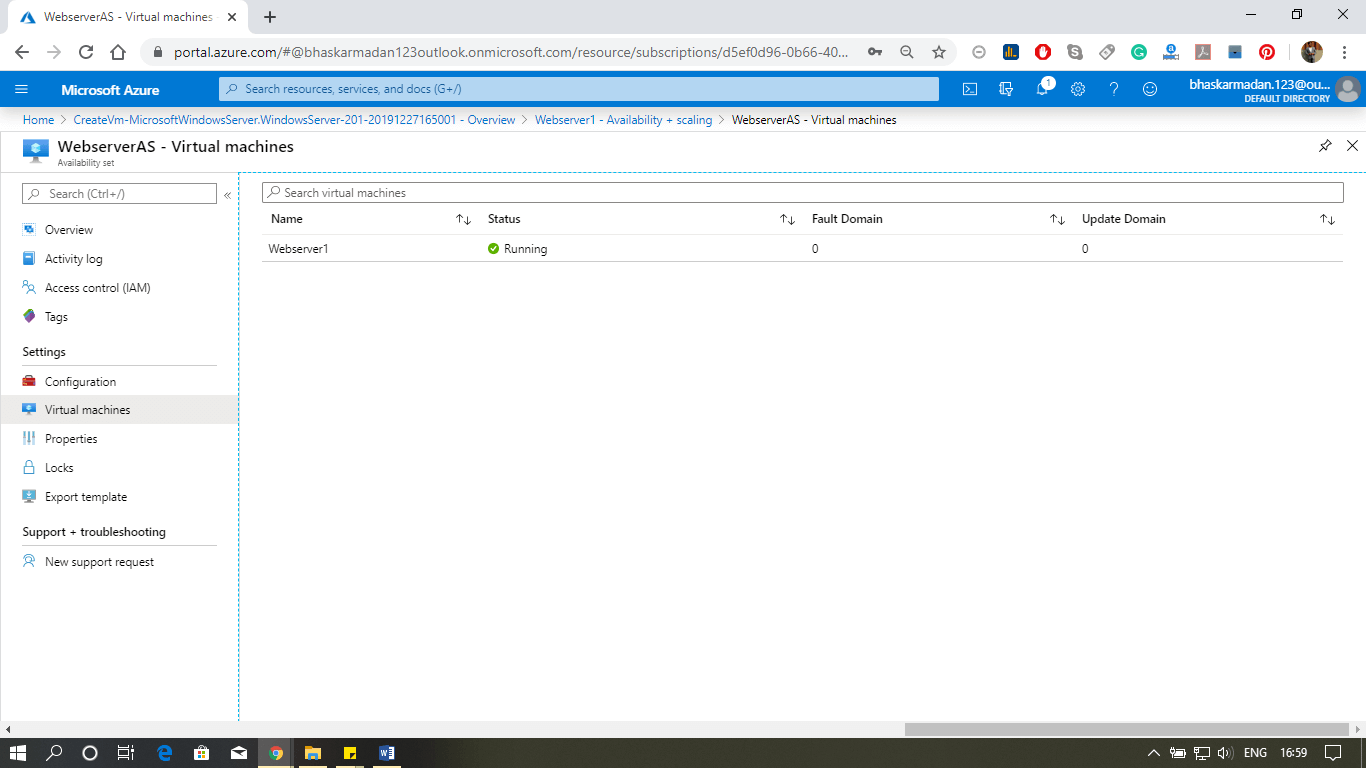
Task: Click the Chrome profile picture
Action: tap(1312, 52)
